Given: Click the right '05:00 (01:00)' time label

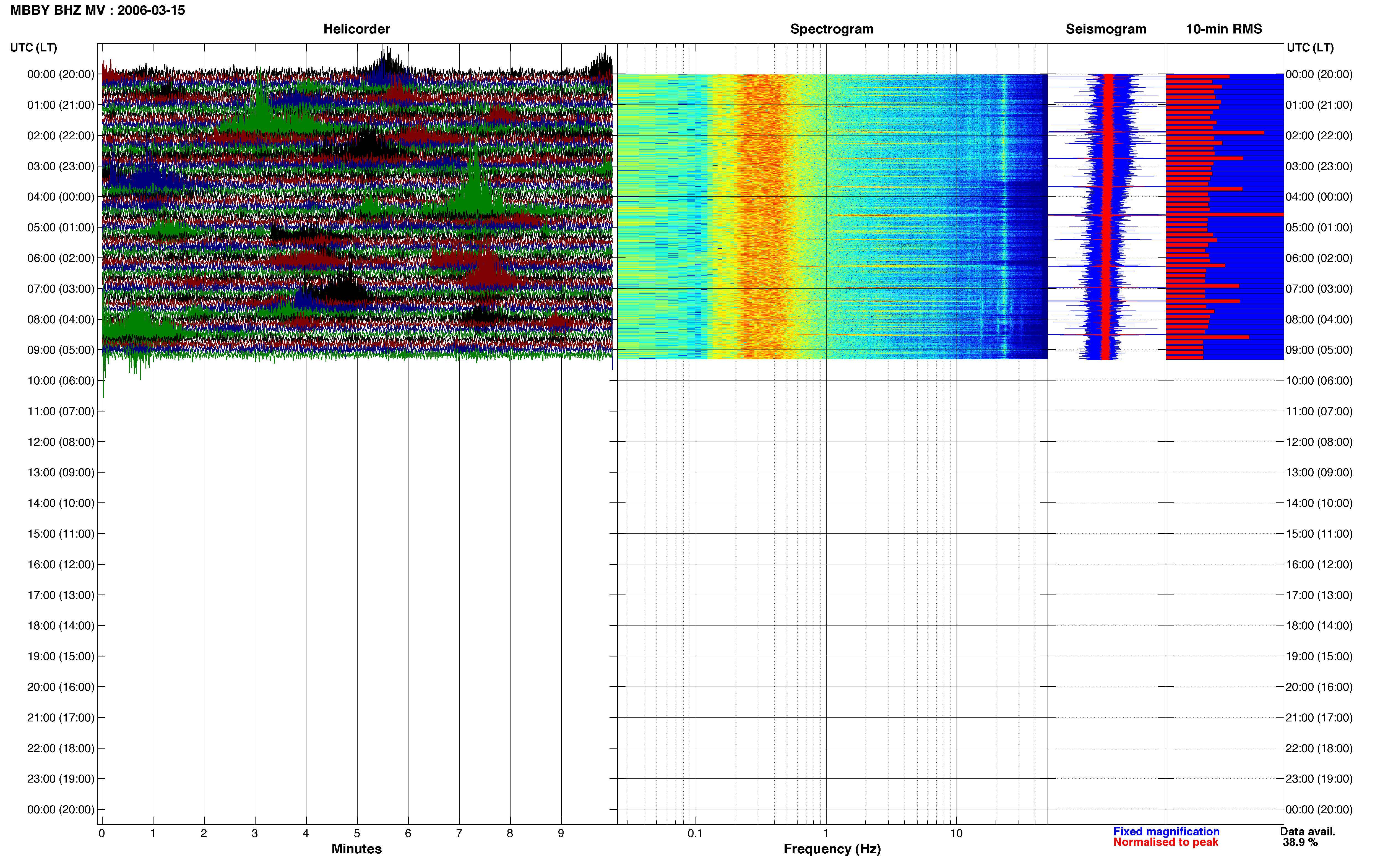Looking at the screenshot, I should click(1319, 227).
